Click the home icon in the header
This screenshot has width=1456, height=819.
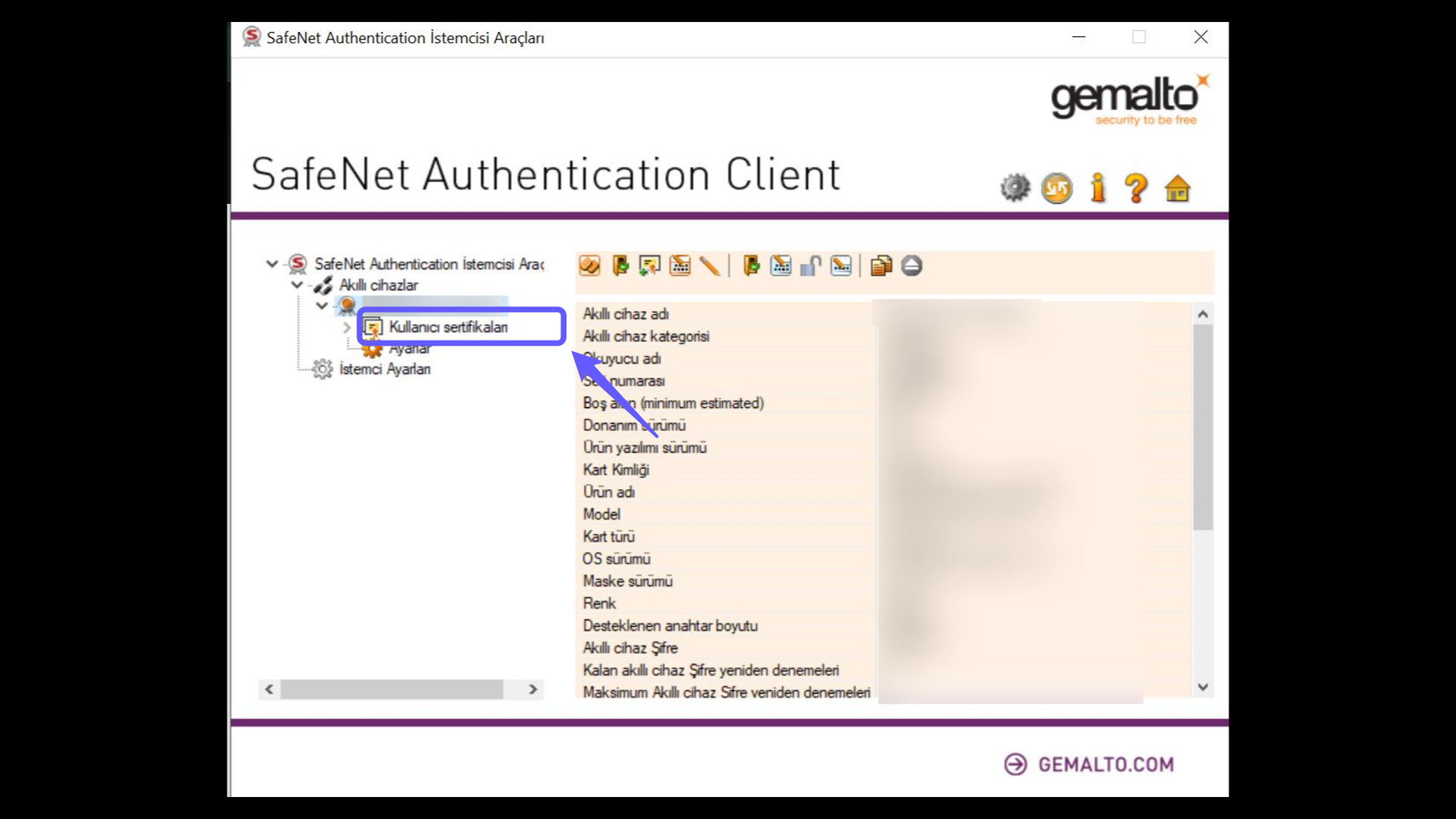click(1176, 188)
